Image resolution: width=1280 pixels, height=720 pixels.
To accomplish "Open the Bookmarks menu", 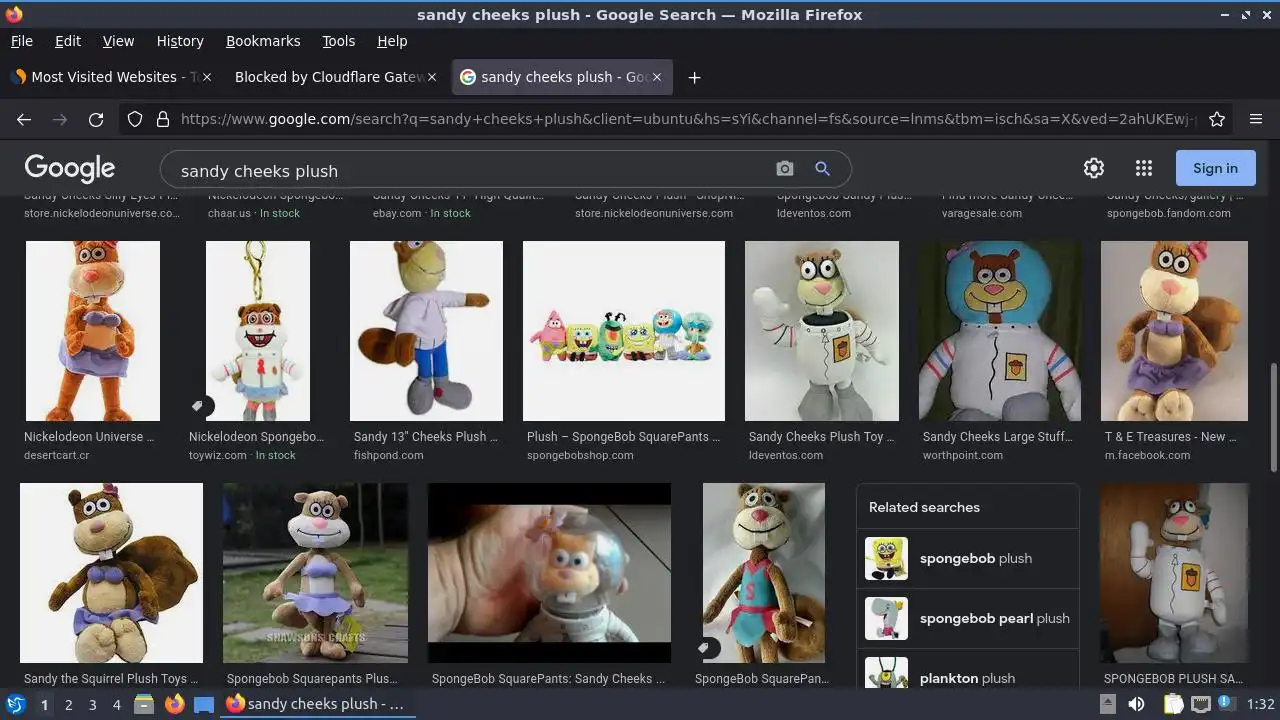I will point(263,41).
